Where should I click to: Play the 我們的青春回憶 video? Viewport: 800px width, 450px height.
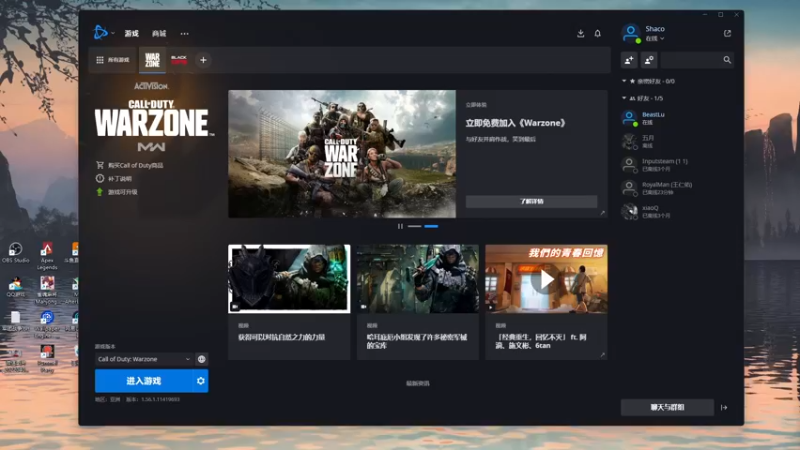click(546, 279)
